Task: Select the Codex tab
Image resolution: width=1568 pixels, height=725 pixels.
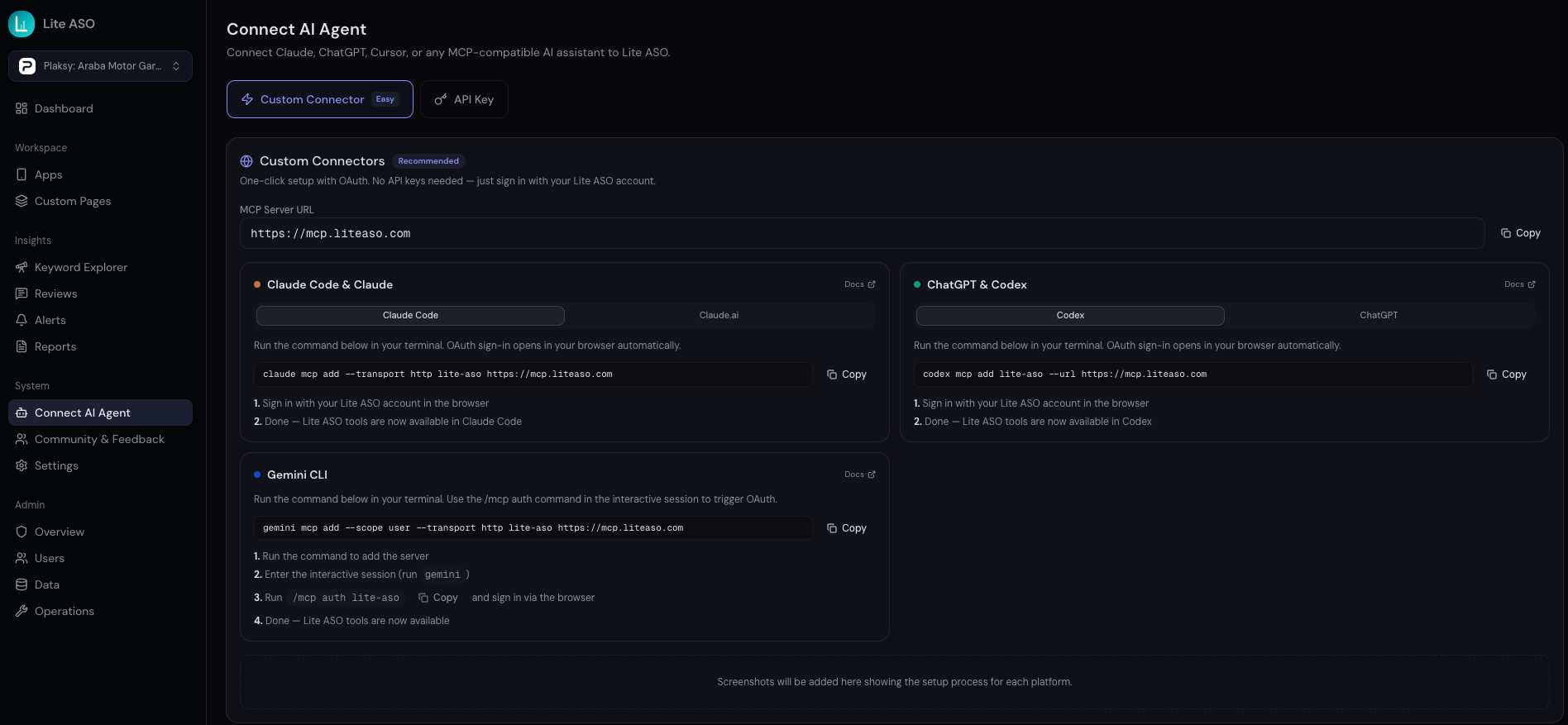Action: tap(1070, 315)
